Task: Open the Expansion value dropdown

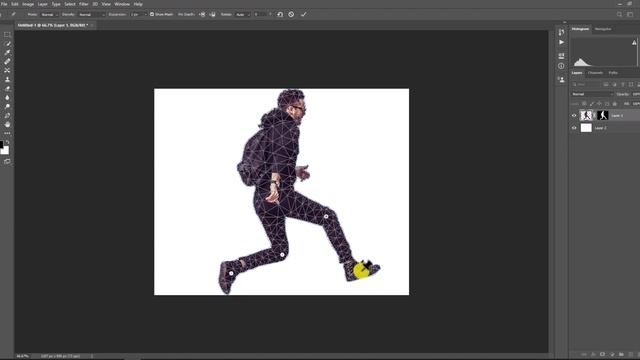Action: click(138, 14)
